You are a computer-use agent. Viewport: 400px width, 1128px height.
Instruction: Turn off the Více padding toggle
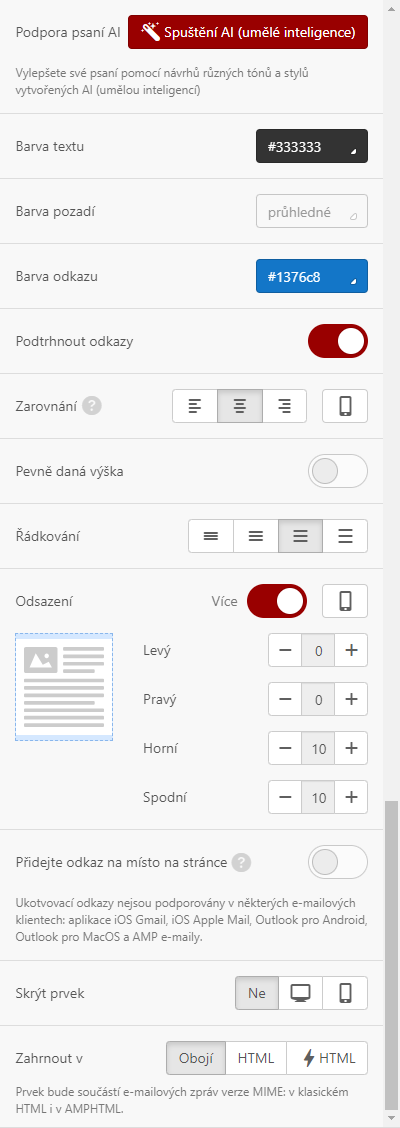coord(277,601)
